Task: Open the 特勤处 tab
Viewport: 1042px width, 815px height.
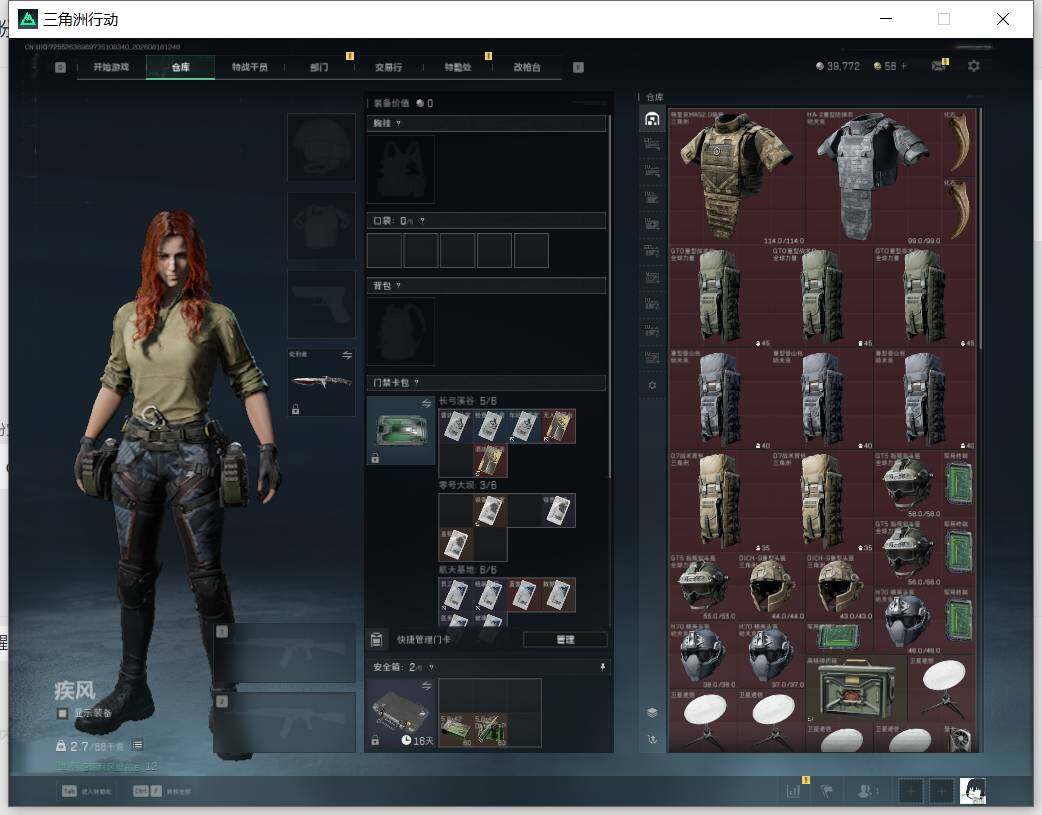Action: 458,67
